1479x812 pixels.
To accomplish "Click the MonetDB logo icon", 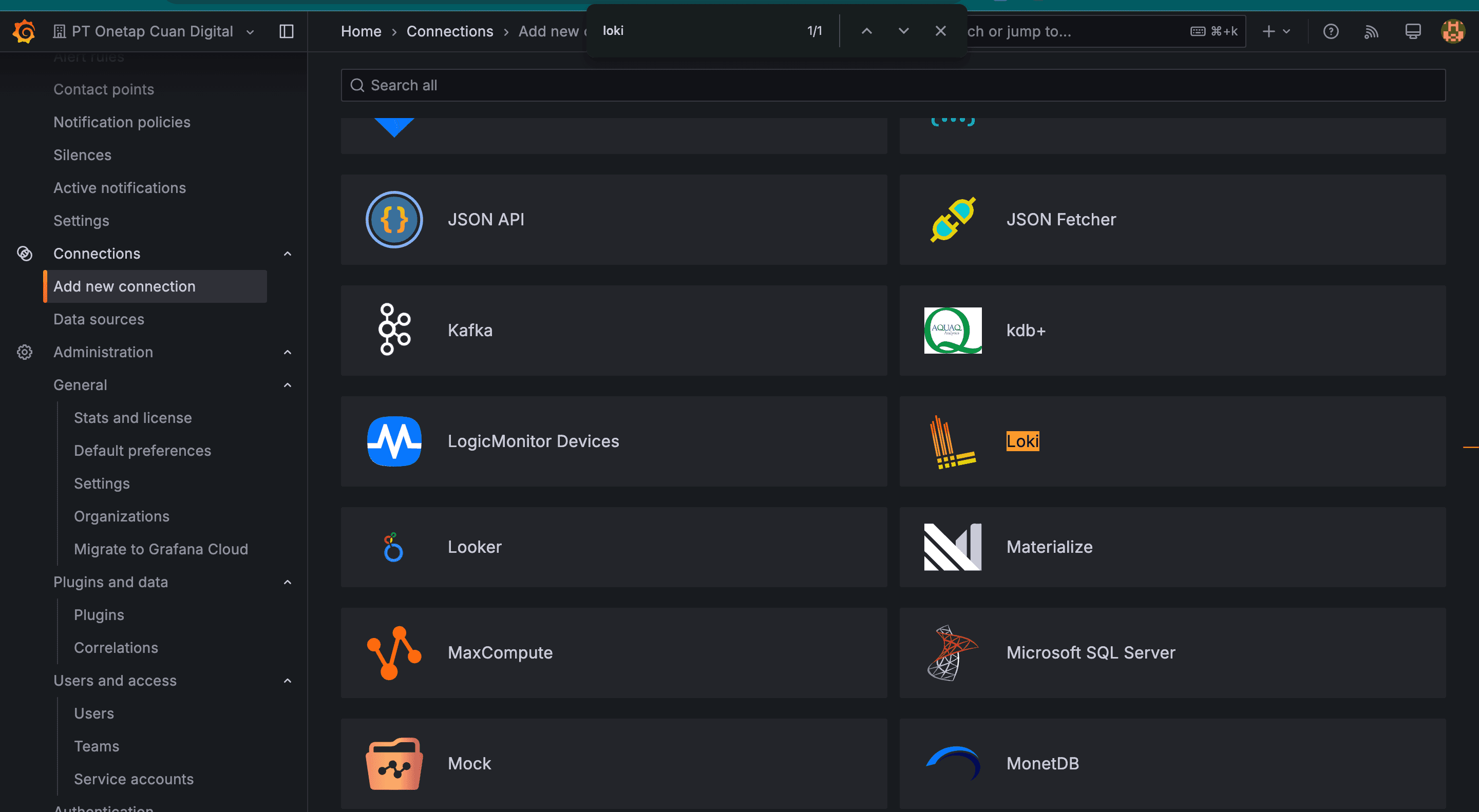I will coord(953,763).
